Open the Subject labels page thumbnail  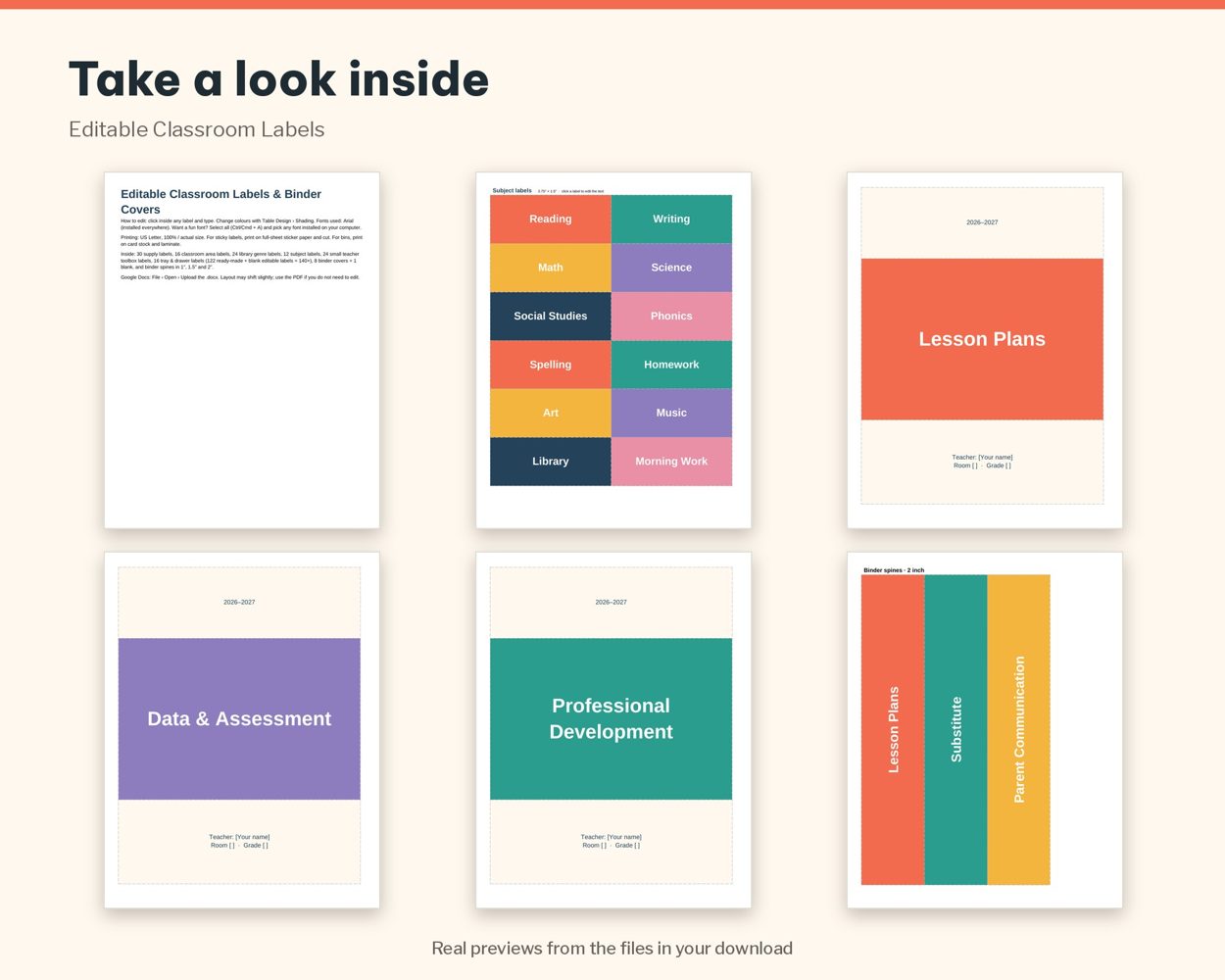click(x=613, y=350)
